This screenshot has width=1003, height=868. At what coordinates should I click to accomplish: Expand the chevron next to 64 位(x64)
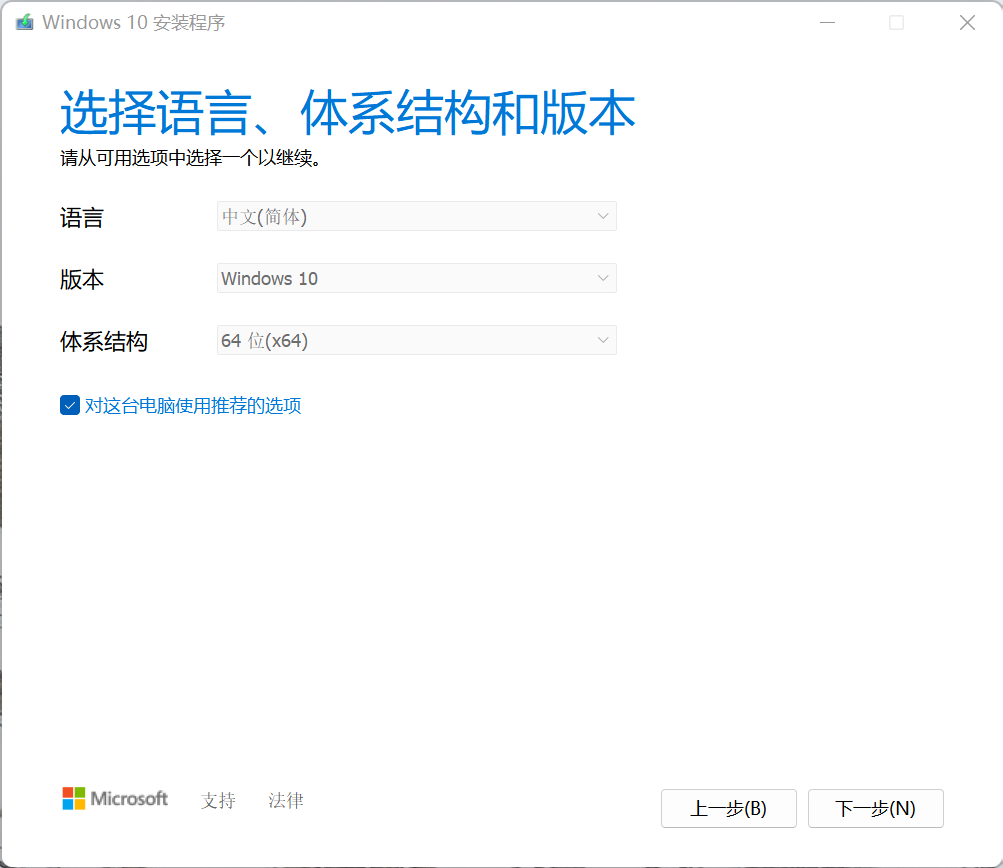pos(603,340)
